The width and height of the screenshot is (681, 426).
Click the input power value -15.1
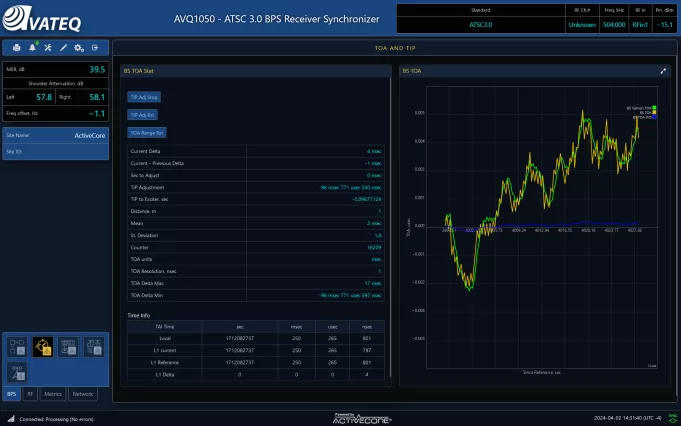click(664, 25)
